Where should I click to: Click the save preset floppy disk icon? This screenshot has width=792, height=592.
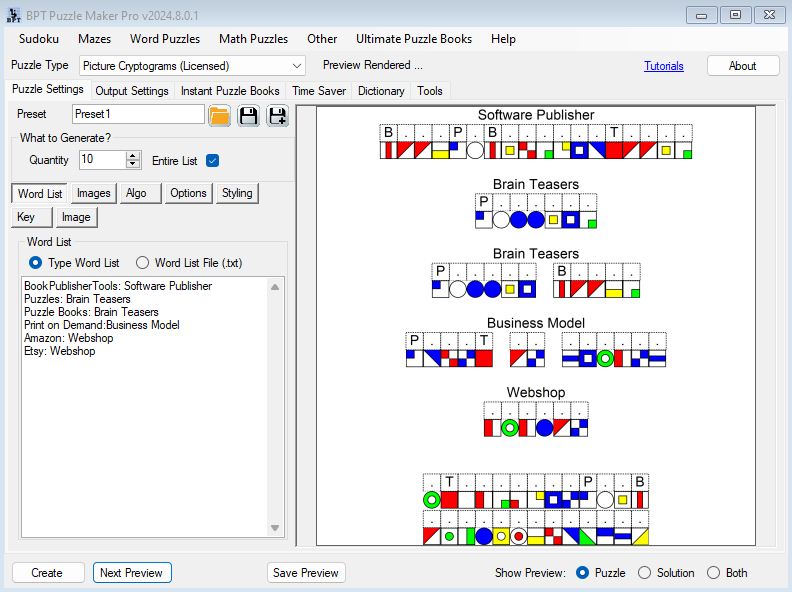click(248, 115)
